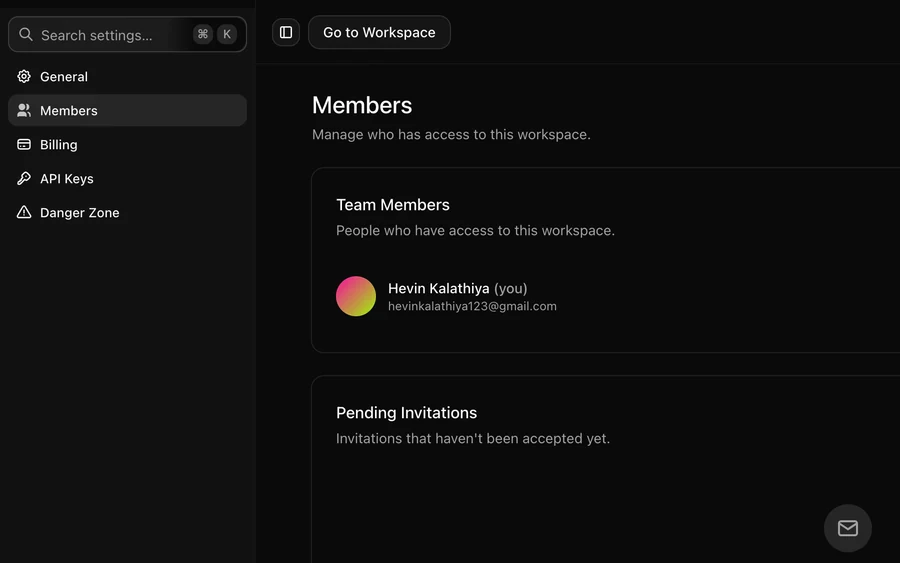Open the Danger Zone settings page

click(x=127, y=212)
